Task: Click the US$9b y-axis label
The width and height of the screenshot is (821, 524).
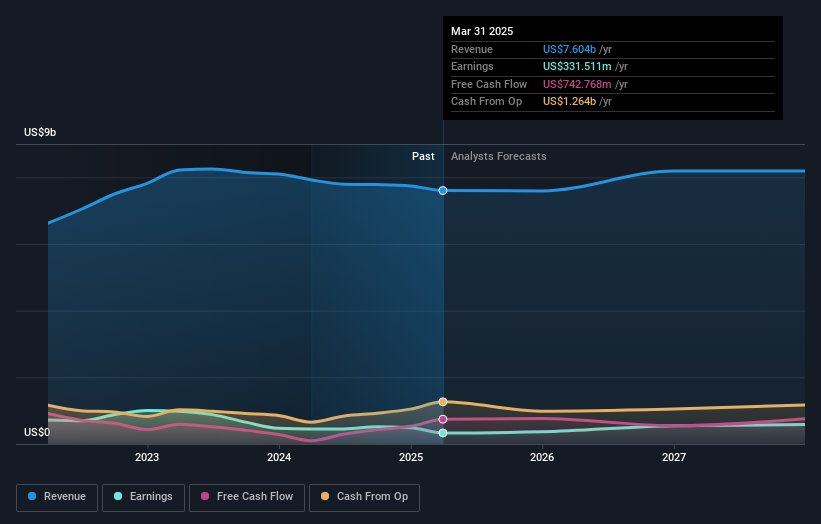Action: (x=40, y=132)
